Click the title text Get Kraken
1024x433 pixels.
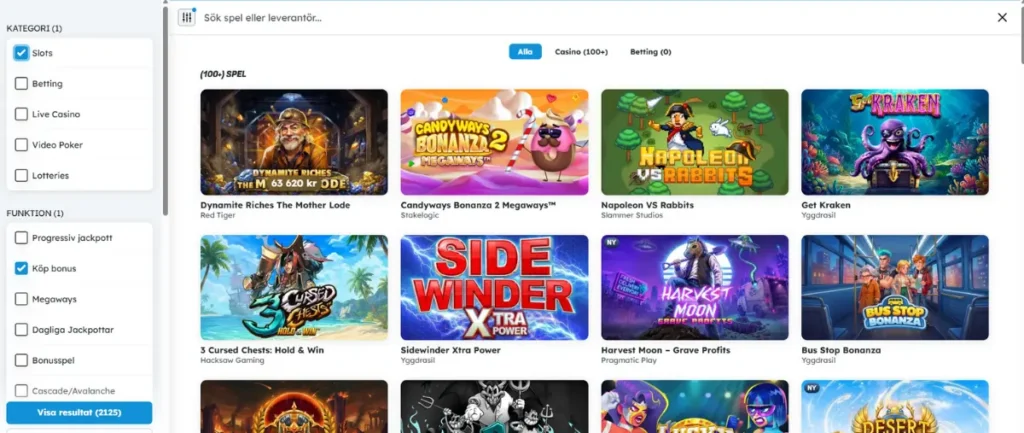(825, 205)
